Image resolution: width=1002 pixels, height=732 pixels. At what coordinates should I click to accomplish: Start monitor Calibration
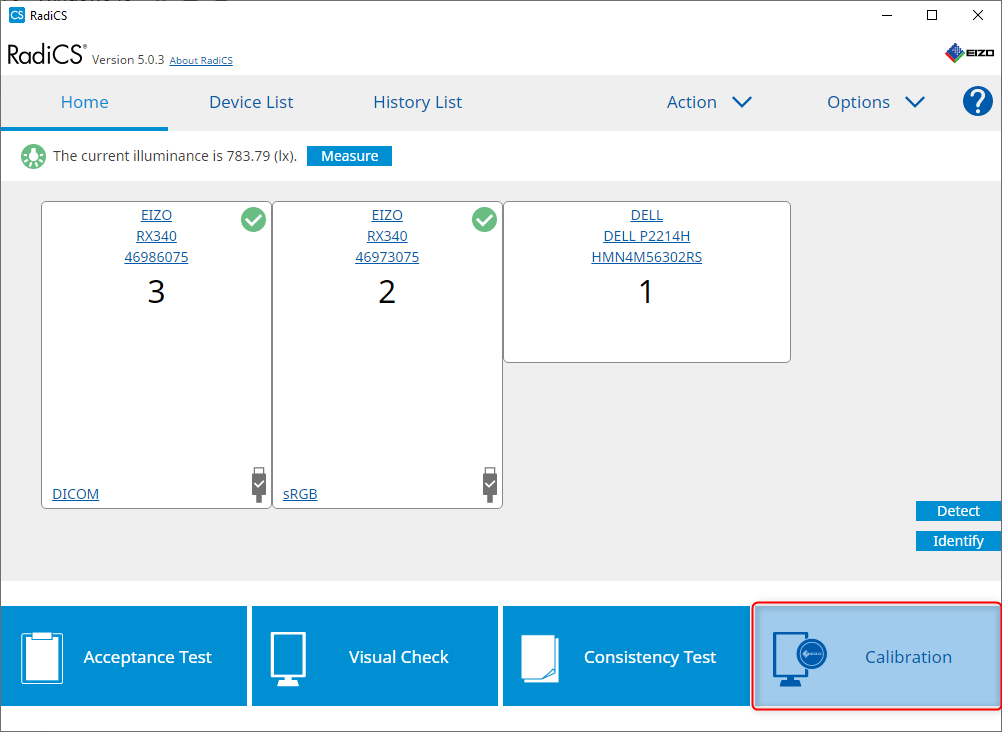(877, 656)
